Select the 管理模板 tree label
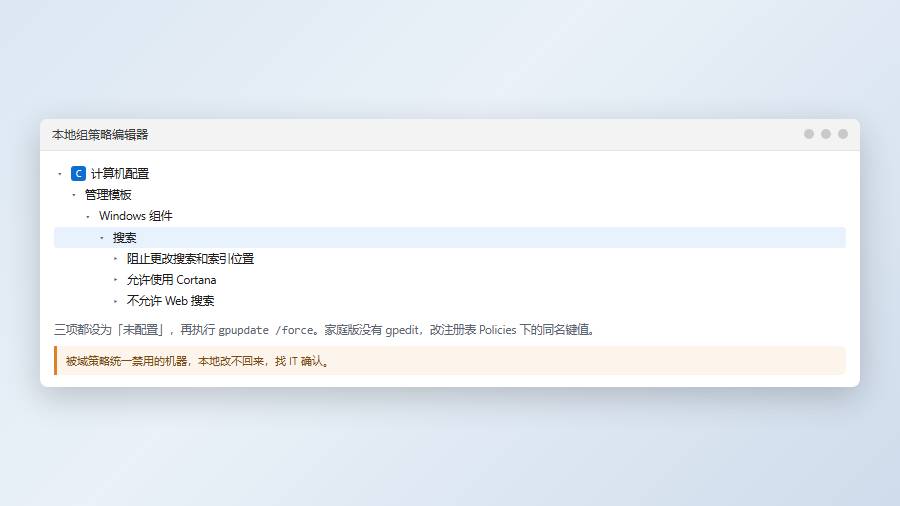The height and width of the screenshot is (506, 900). pos(108,195)
